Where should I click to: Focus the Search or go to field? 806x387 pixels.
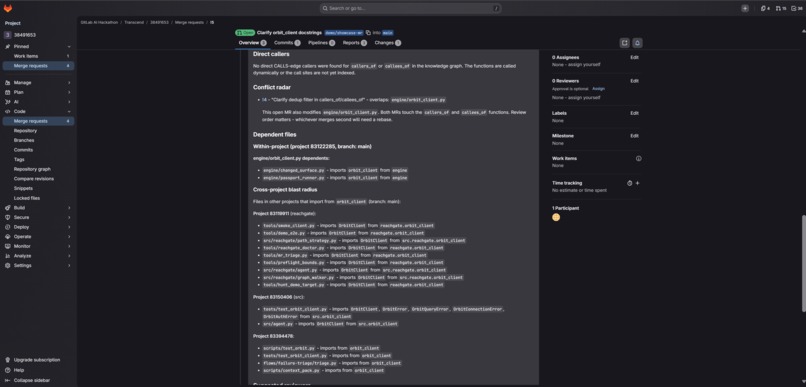click(411, 8)
